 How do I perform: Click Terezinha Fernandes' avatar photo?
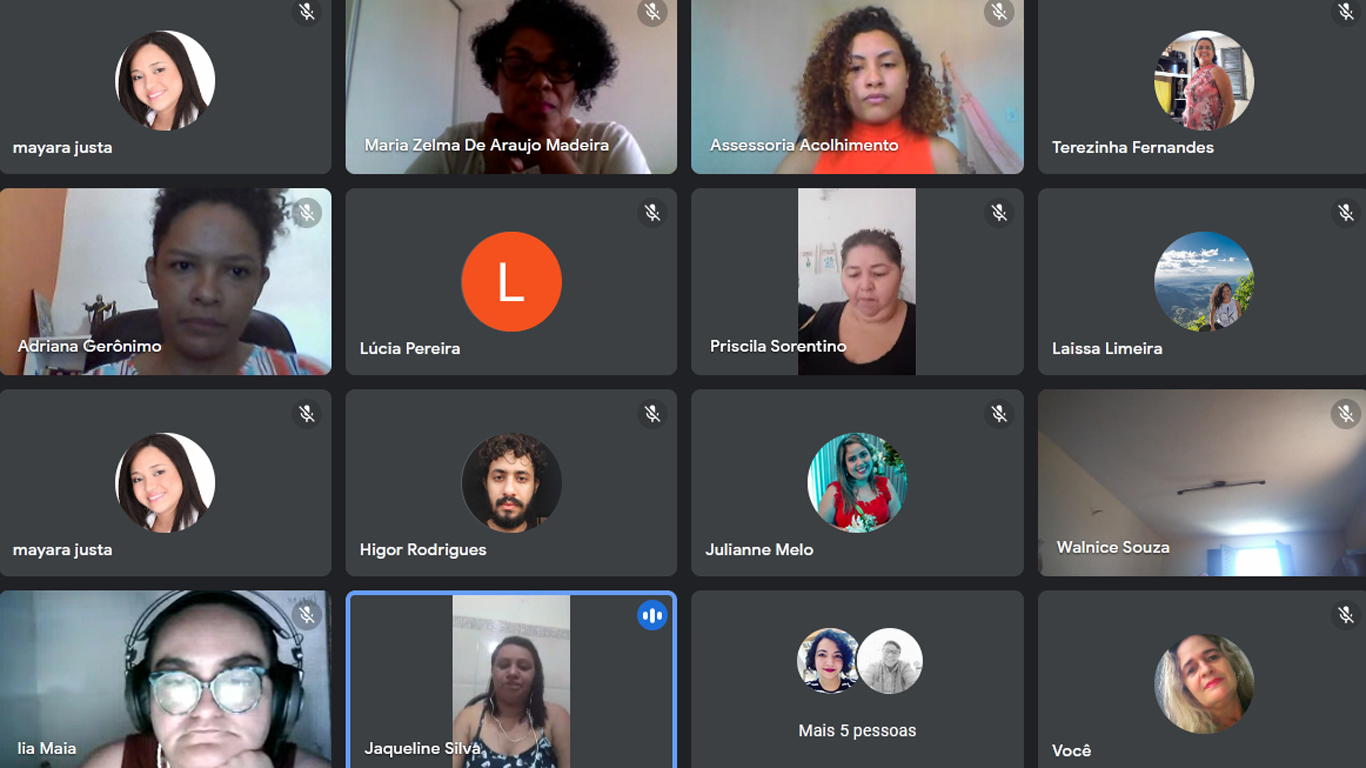pyautogui.click(x=1204, y=81)
